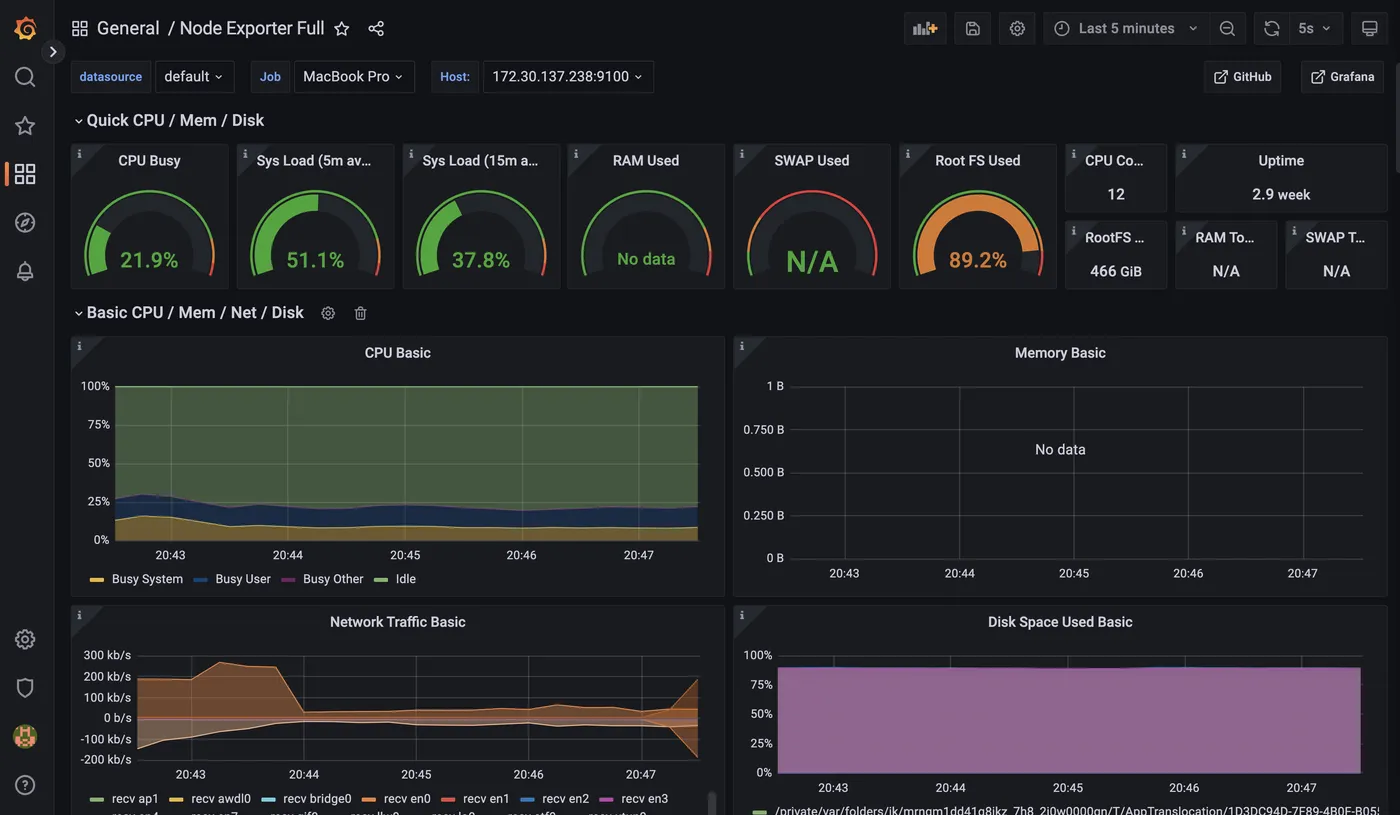This screenshot has height=815, width=1400.
Task: Show info icon on Uptime panel
Action: click(x=1184, y=154)
